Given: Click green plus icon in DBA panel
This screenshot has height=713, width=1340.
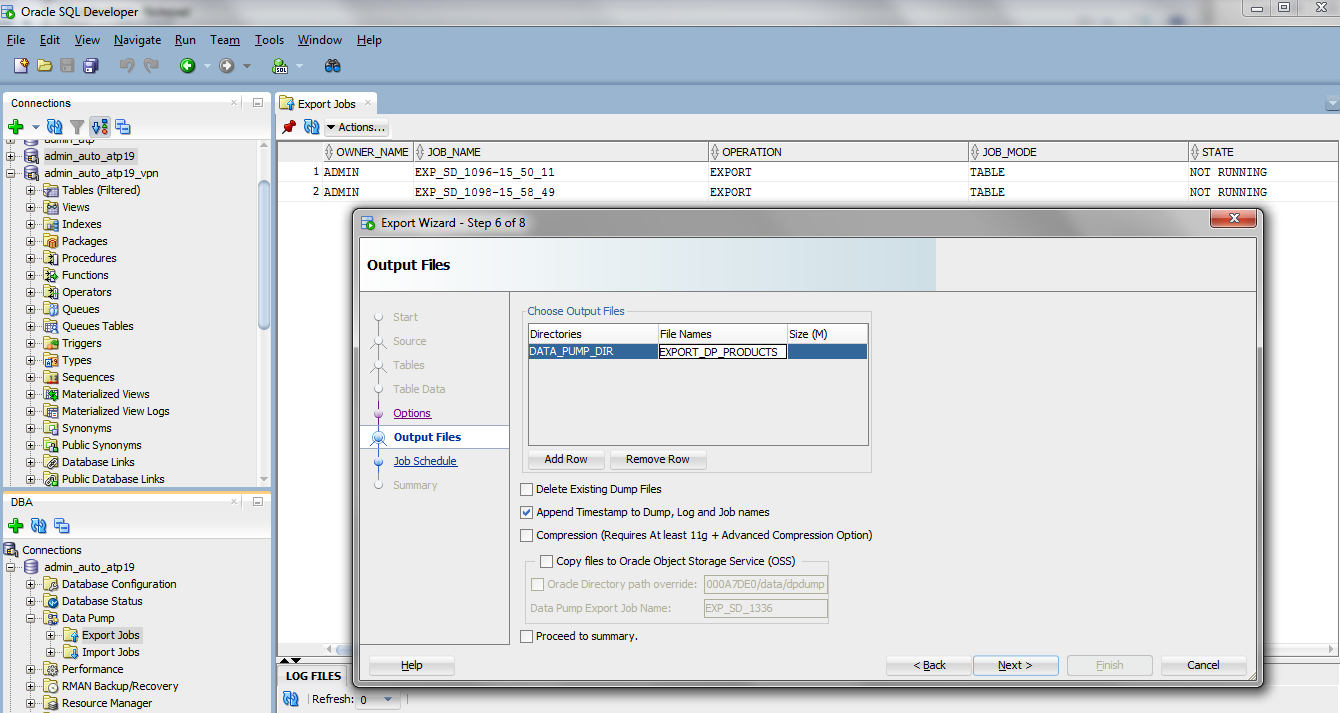Looking at the screenshot, I should click(x=16, y=526).
